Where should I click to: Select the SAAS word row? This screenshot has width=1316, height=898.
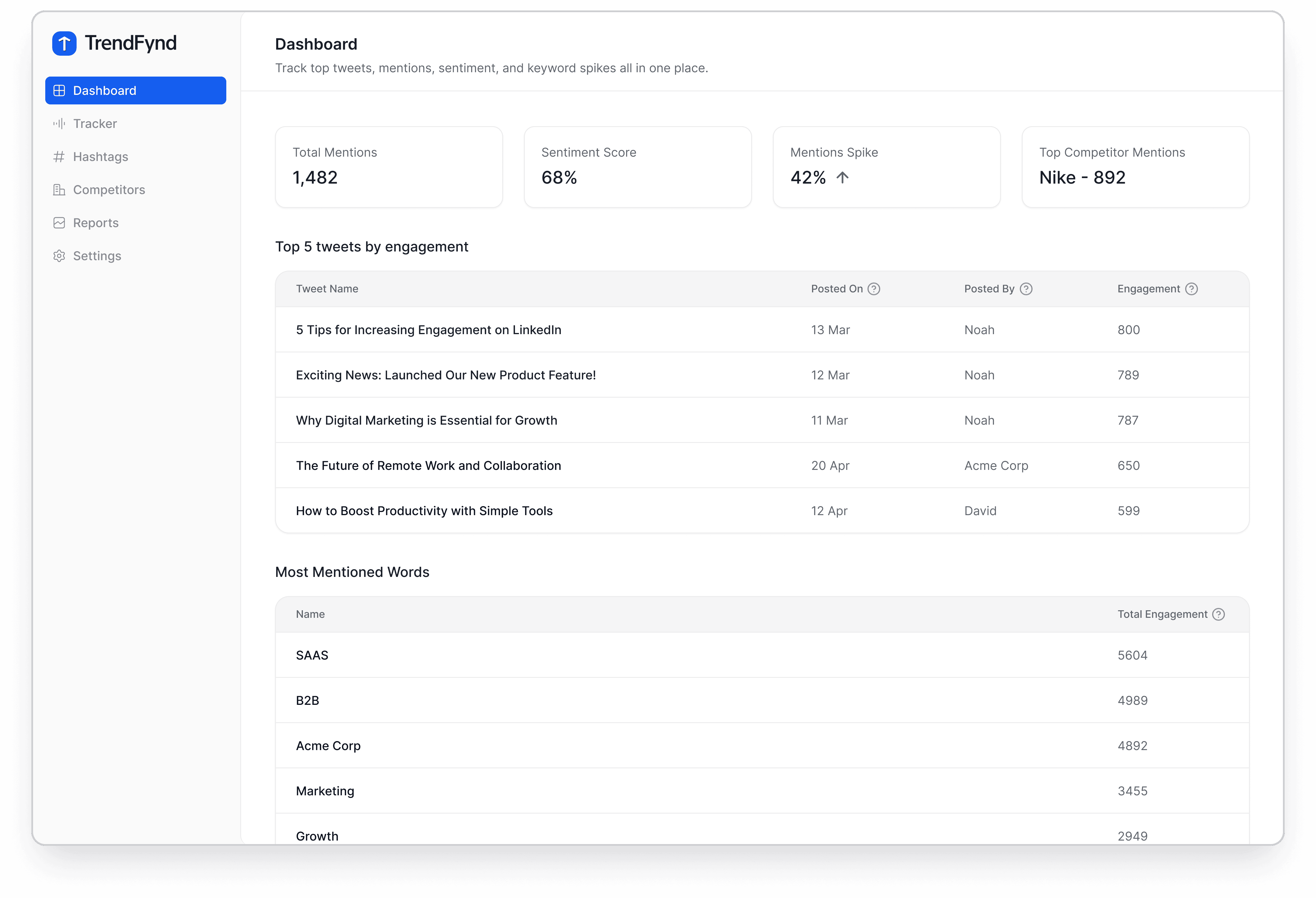(762, 655)
